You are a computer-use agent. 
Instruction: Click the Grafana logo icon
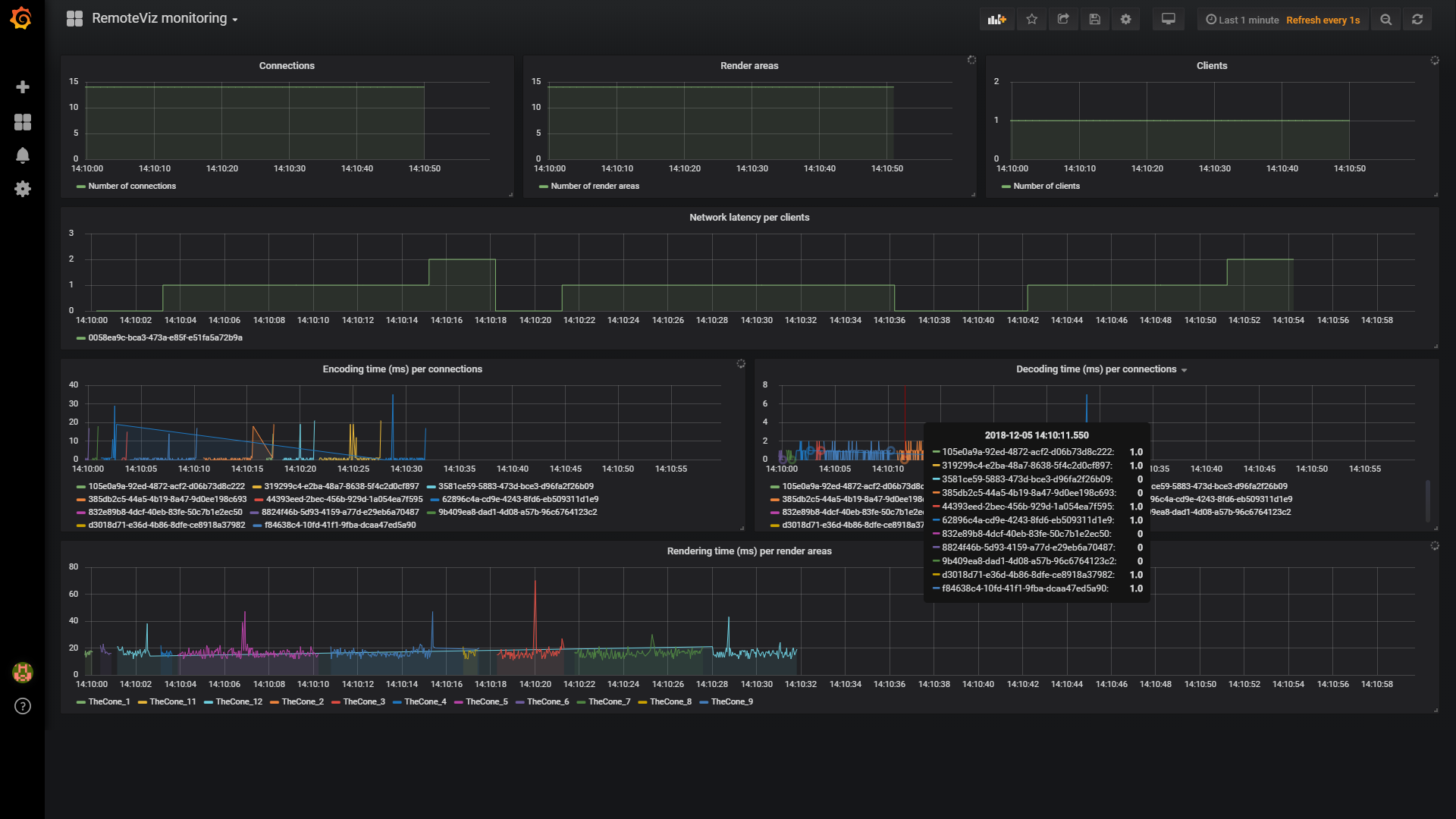click(x=21, y=18)
